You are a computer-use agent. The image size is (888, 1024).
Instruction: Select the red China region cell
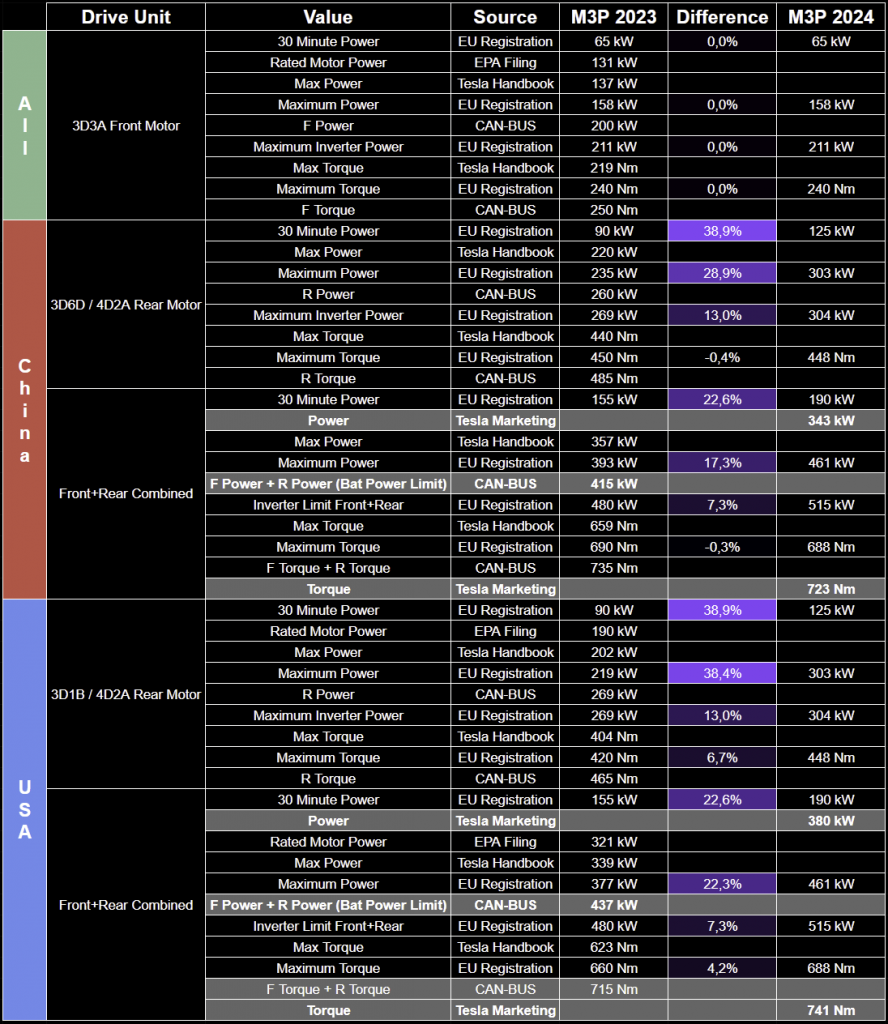pyautogui.click(x=25, y=409)
